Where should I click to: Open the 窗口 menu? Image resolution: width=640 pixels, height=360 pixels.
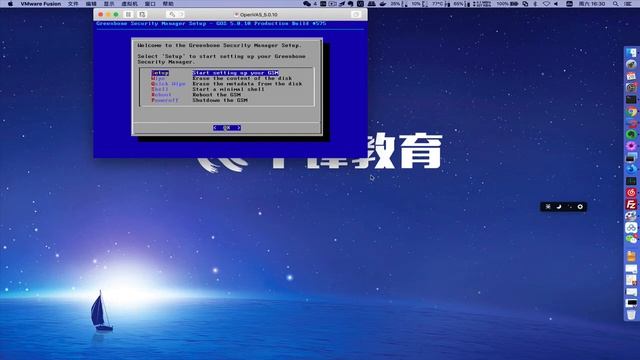pyautogui.click(x=150, y=4)
